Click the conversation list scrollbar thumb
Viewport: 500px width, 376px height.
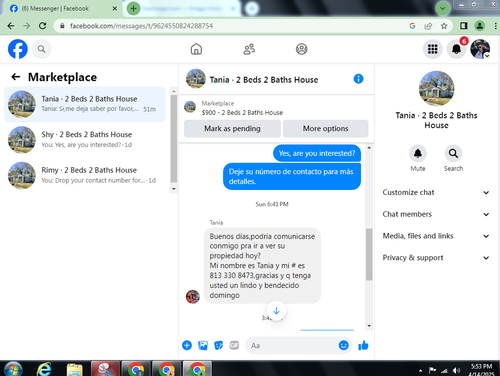coord(174,139)
